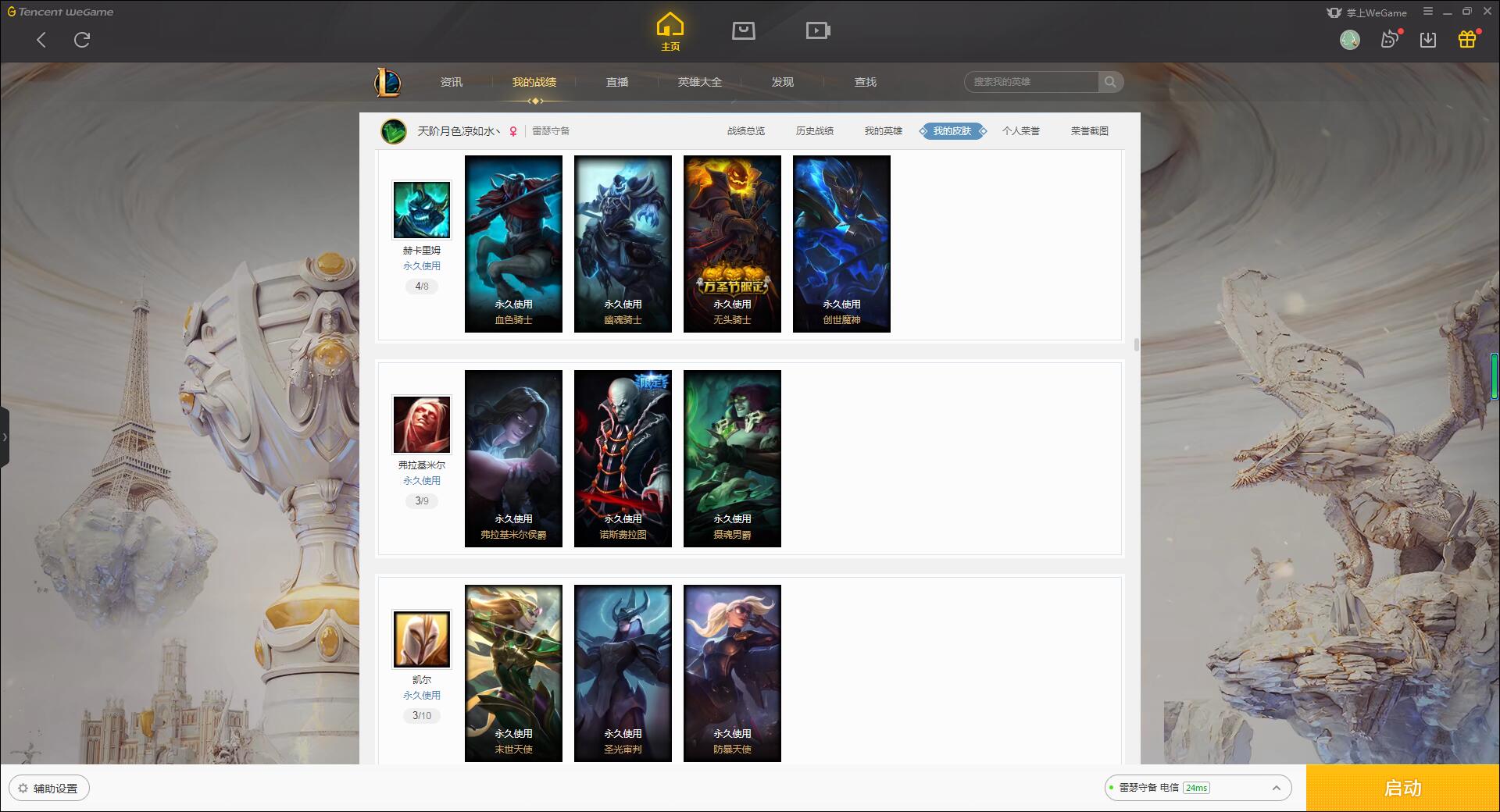
Task: Open the 创世魔神 skin card
Action: coord(841,244)
